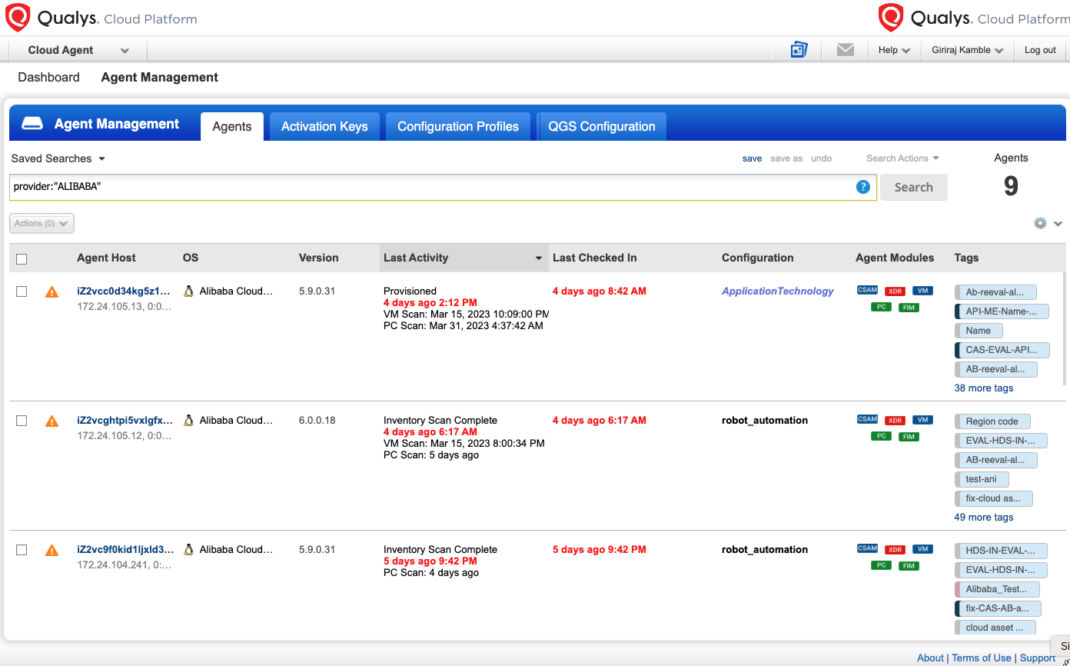Click the XDR module badge on first agent row
1070x666 pixels.
(x=894, y=291)
